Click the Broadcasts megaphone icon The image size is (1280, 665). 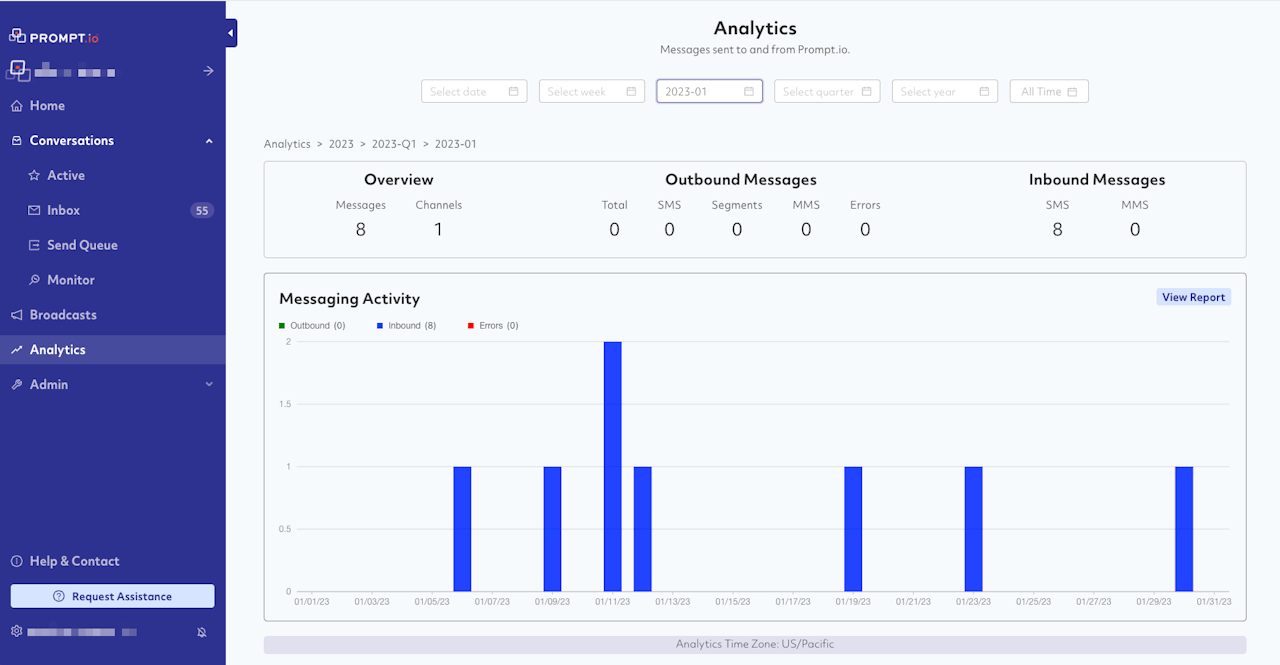pyautogui.click(x=16, y=315)
